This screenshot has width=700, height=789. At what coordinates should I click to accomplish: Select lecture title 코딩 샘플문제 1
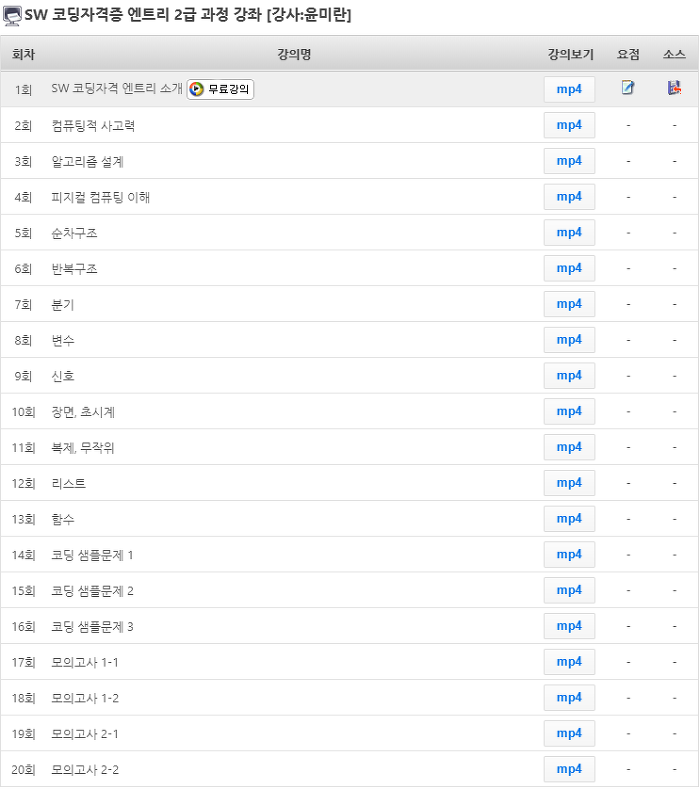92,555
